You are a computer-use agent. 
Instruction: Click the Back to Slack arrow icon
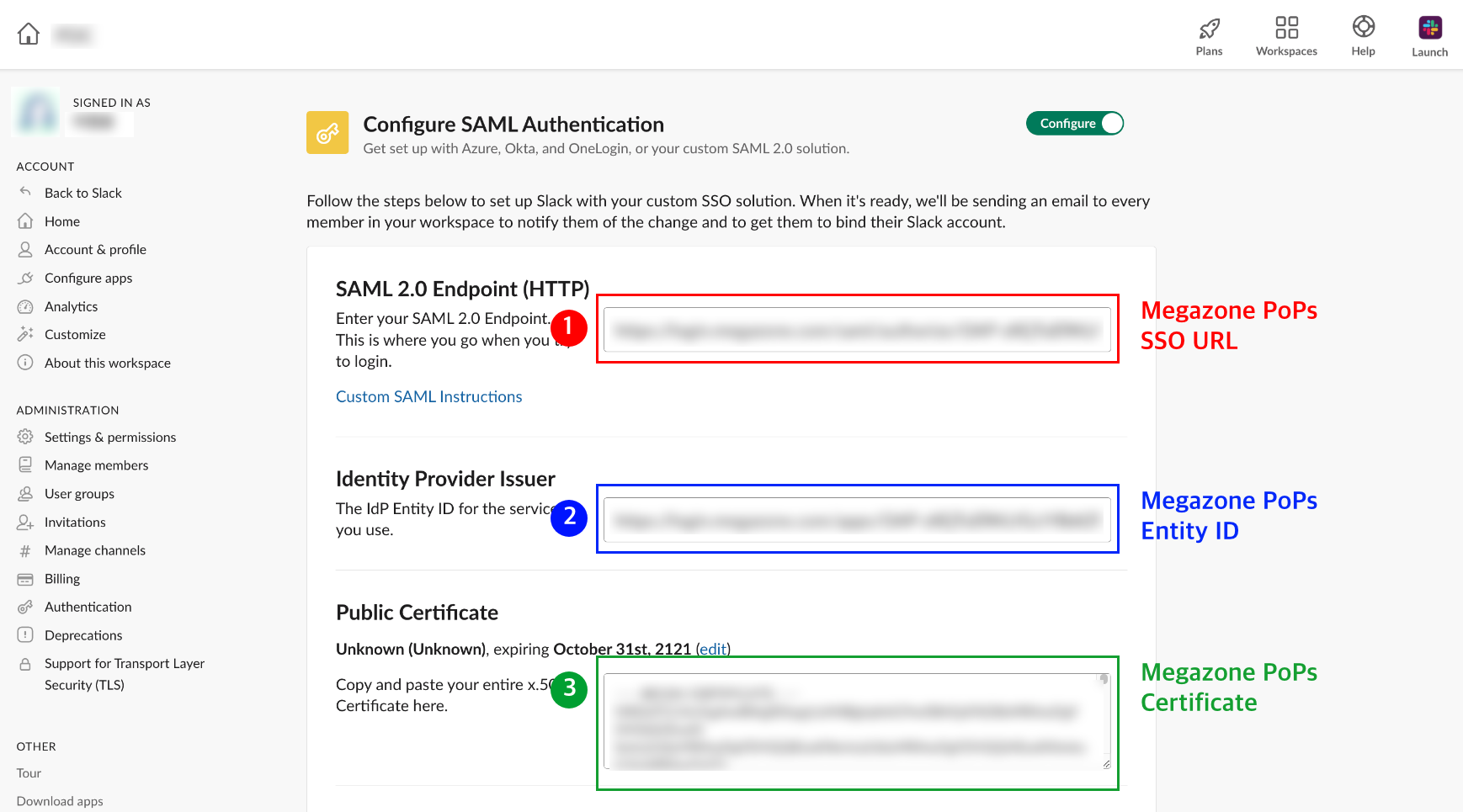[x=25, y=192]
